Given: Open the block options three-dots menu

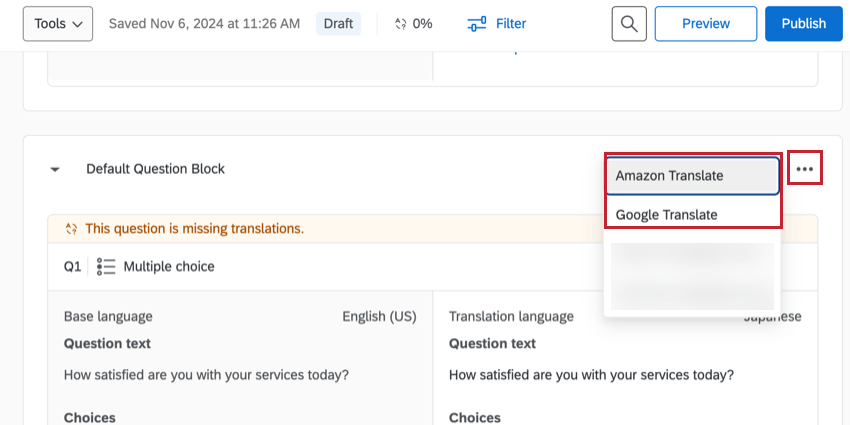Looking at the screenshot, I should pos(805,169).
